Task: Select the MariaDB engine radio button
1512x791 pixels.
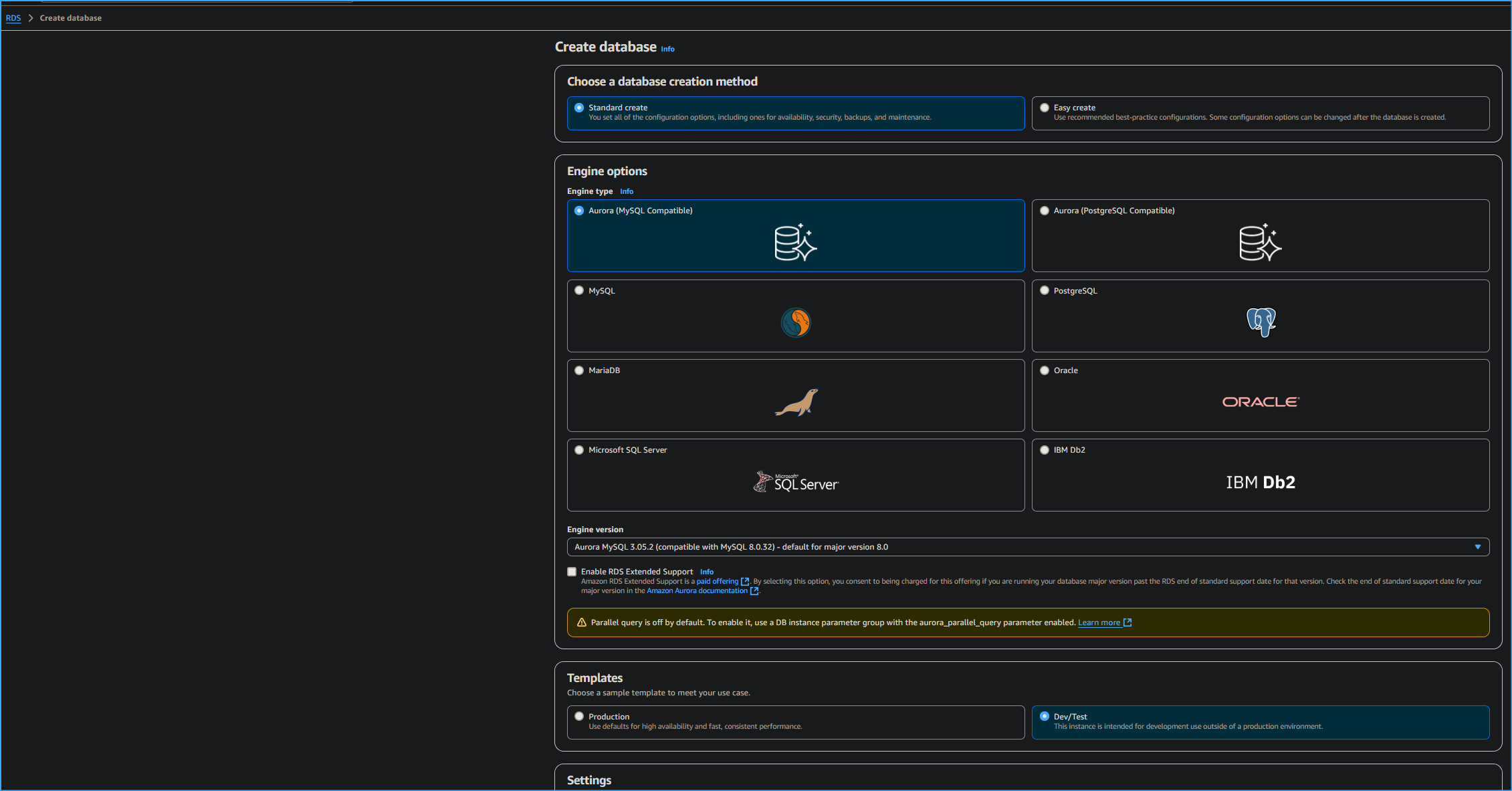Action: (x=579, y=370)
